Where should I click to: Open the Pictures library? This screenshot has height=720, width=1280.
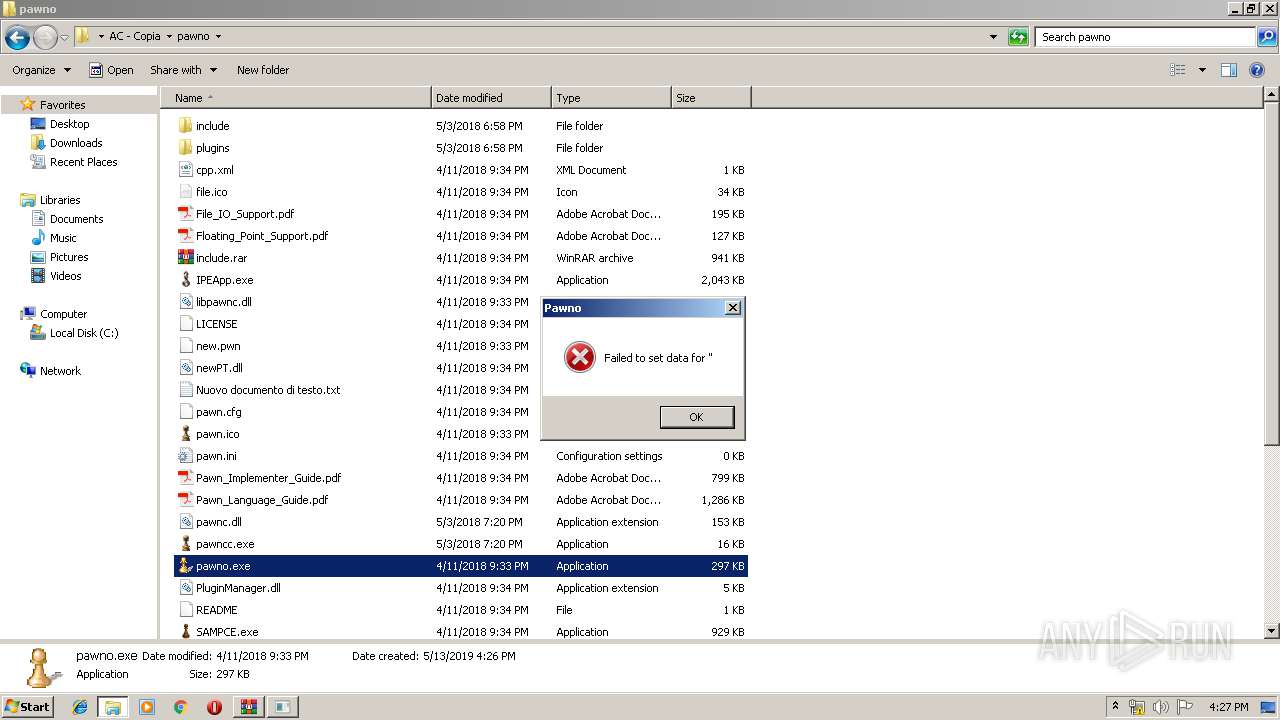(69, 257)
